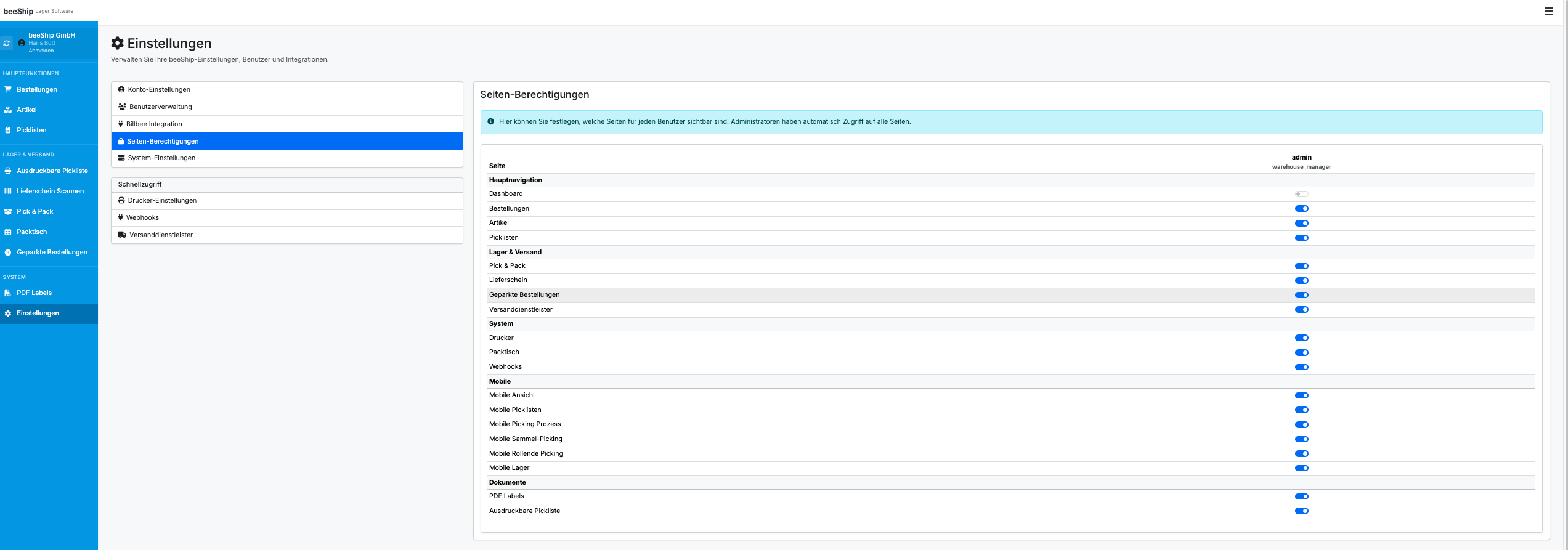Click the clipboard icon next to Picklisten
1568x550 pixels.
point(8,130)
